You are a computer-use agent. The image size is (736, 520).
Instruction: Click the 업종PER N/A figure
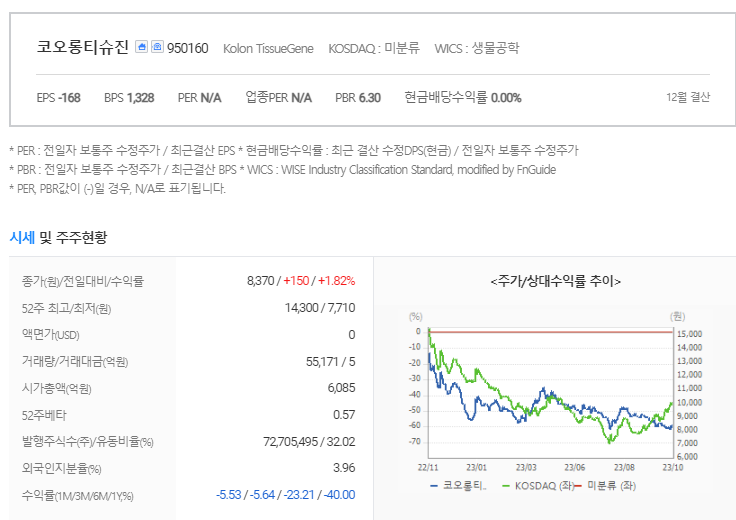tap(279, 98)
